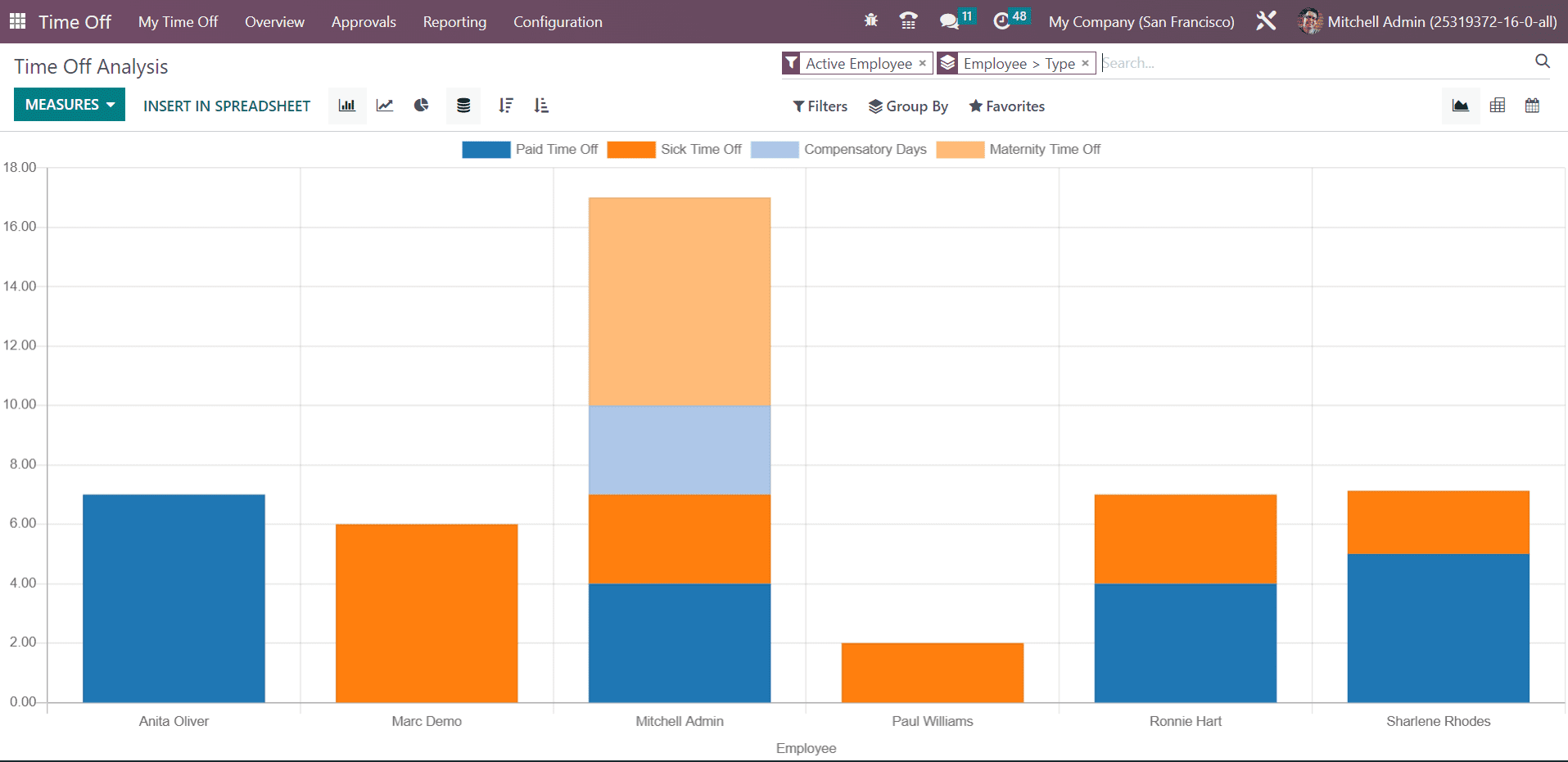Open the Configuration menu
The width and height of the screenshot is (1568, 762).
tap(558, 22)
